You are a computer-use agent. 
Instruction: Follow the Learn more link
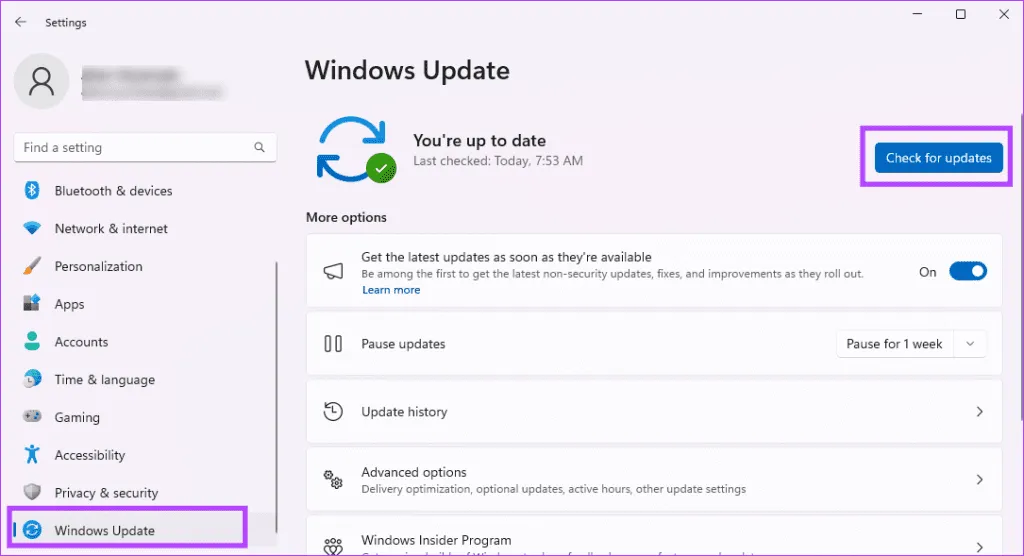391,290
